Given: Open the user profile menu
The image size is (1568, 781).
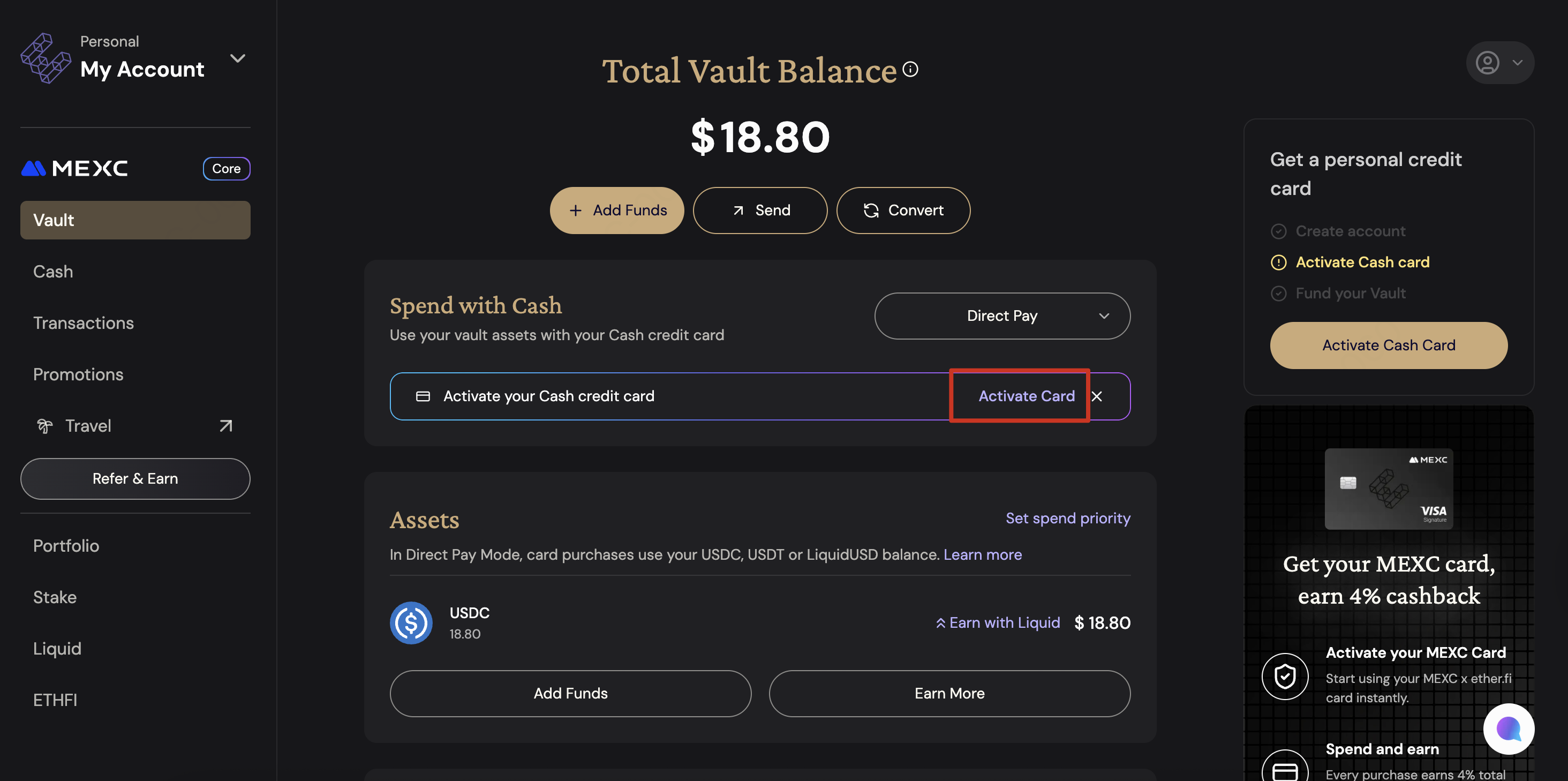Looking at the screenshot, I should [1499, 63].
